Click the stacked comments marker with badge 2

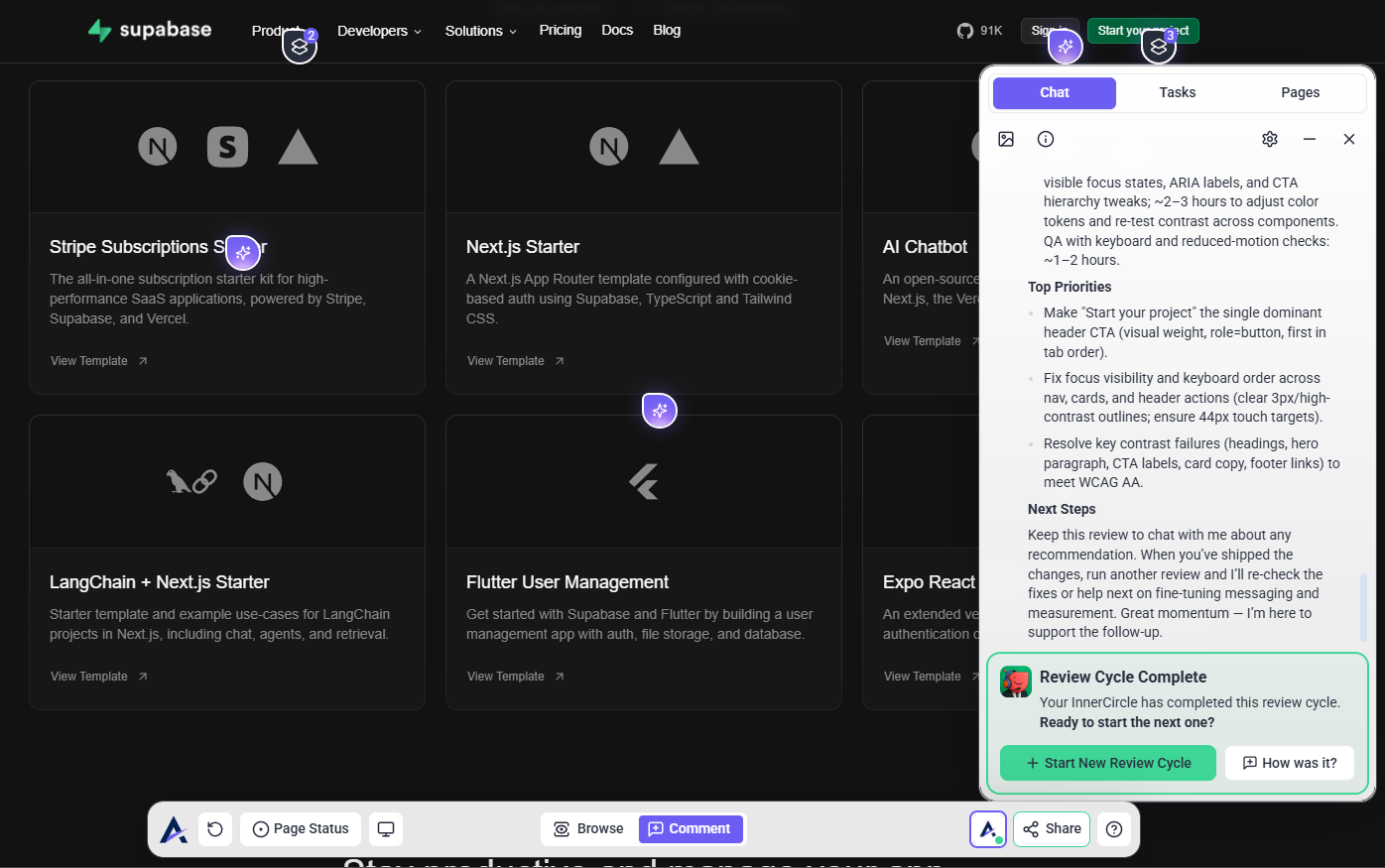[x=300, y=46]
